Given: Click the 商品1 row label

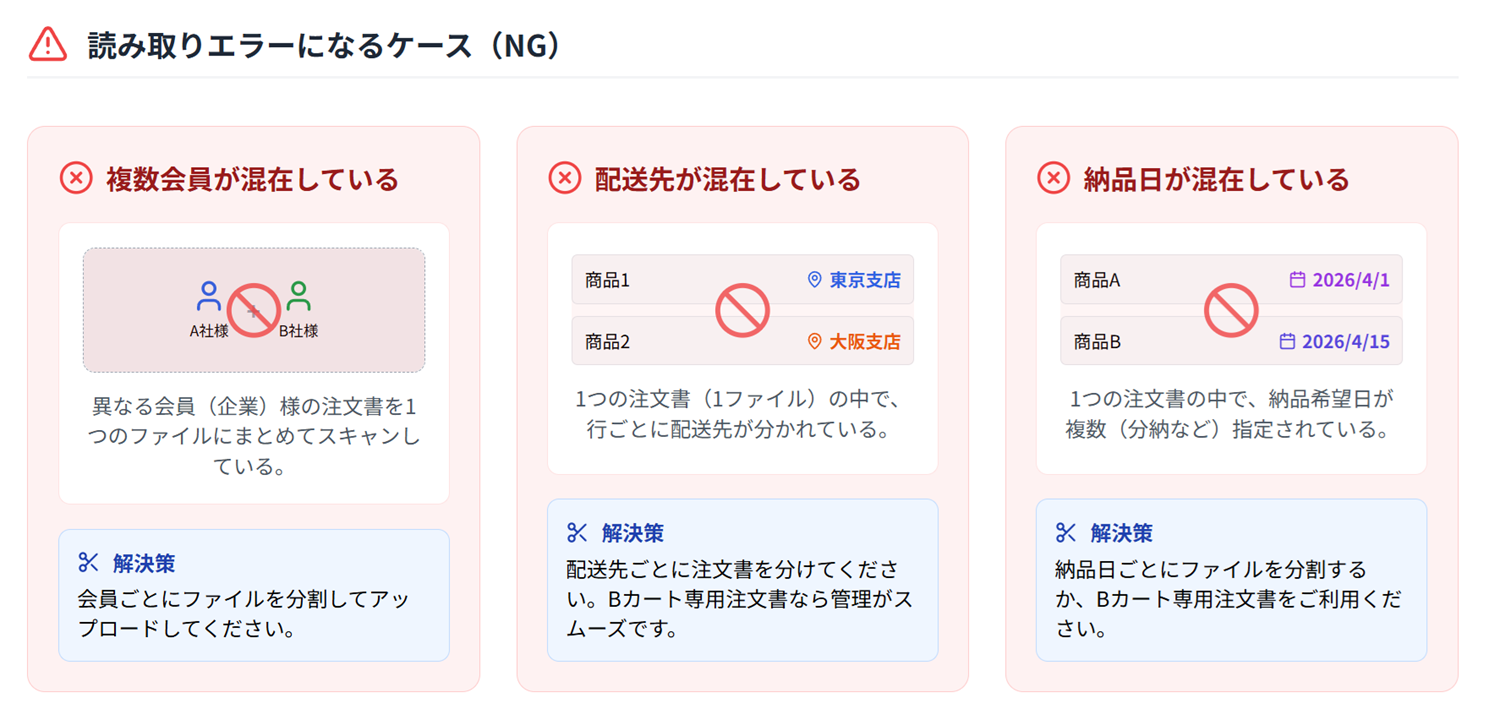Looking at the screenshot, I should pyautogui.click(x=608, y=281).
